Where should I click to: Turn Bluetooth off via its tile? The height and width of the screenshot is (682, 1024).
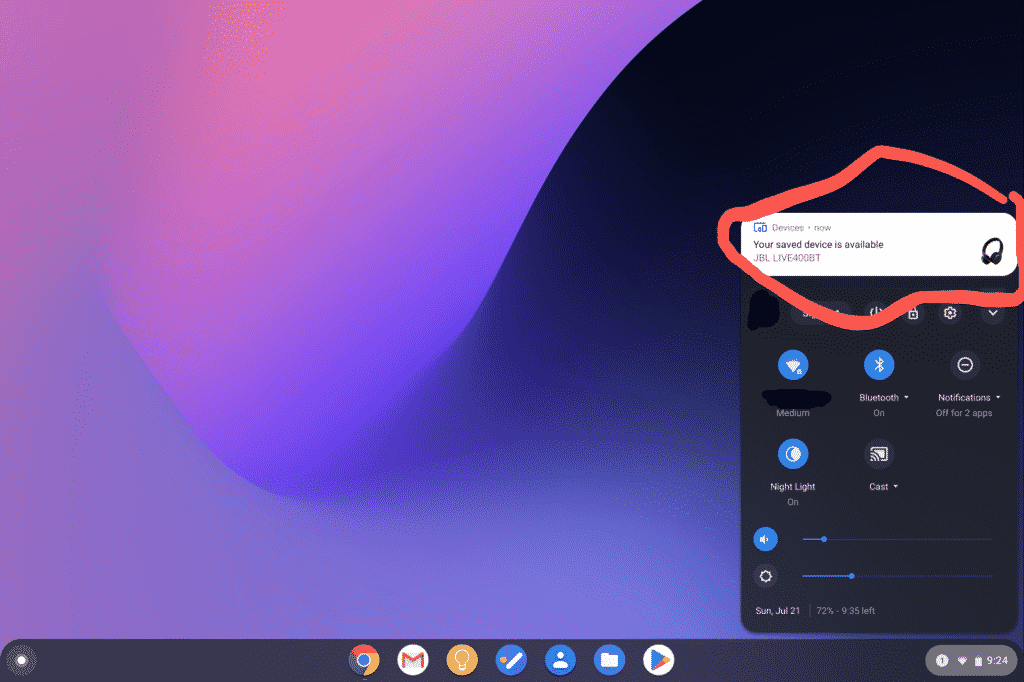pos(878,364)
